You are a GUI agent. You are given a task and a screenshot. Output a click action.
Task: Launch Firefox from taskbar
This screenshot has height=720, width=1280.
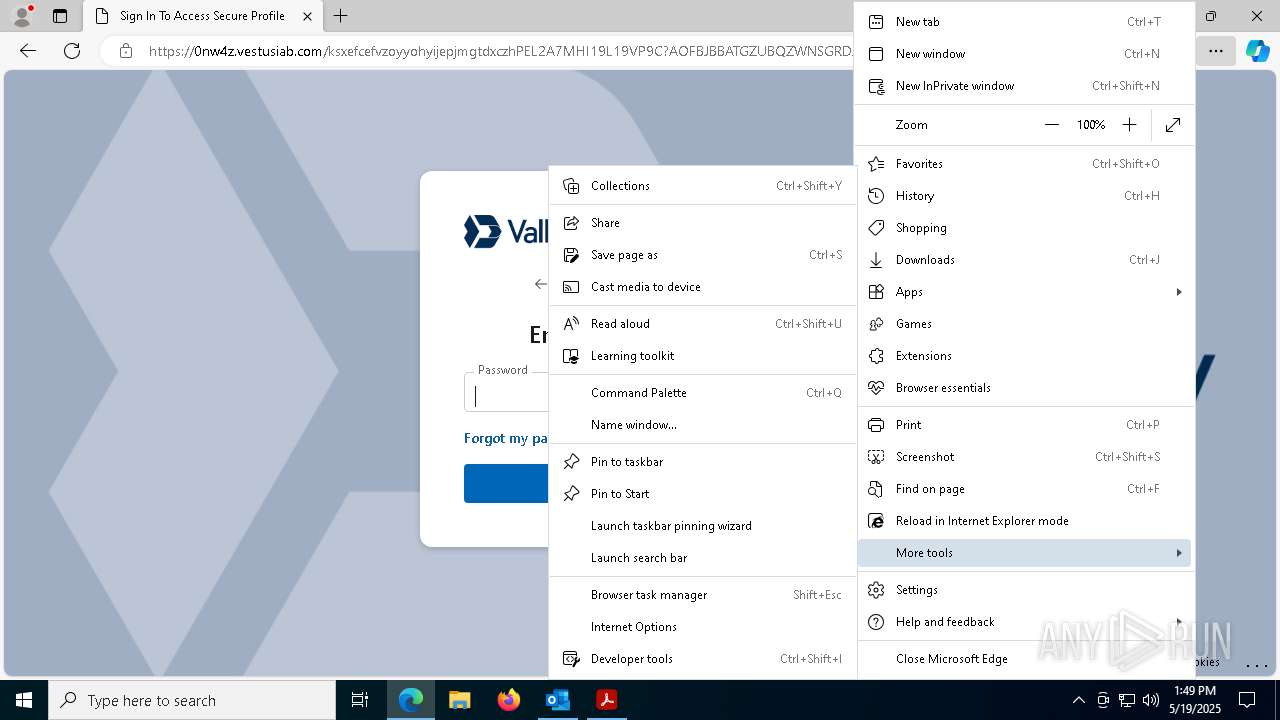click(x=508, y=700)
